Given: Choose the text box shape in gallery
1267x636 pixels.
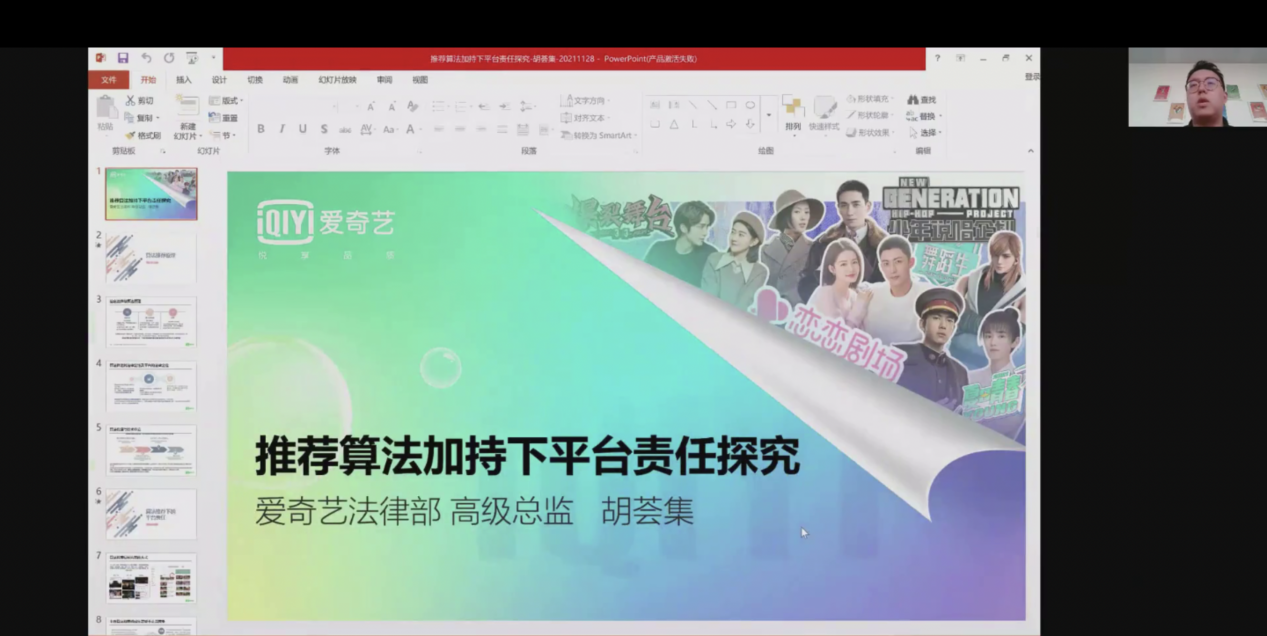Looking at the screenshot, I should tap(655, 105).
